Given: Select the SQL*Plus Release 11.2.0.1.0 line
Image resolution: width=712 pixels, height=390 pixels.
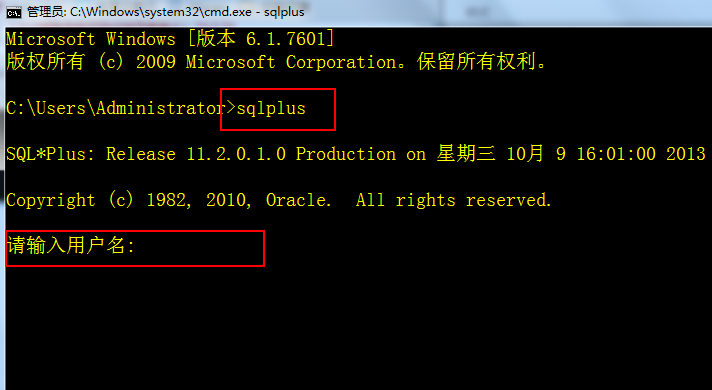Looking at the screenshot, I should [356, 154].
